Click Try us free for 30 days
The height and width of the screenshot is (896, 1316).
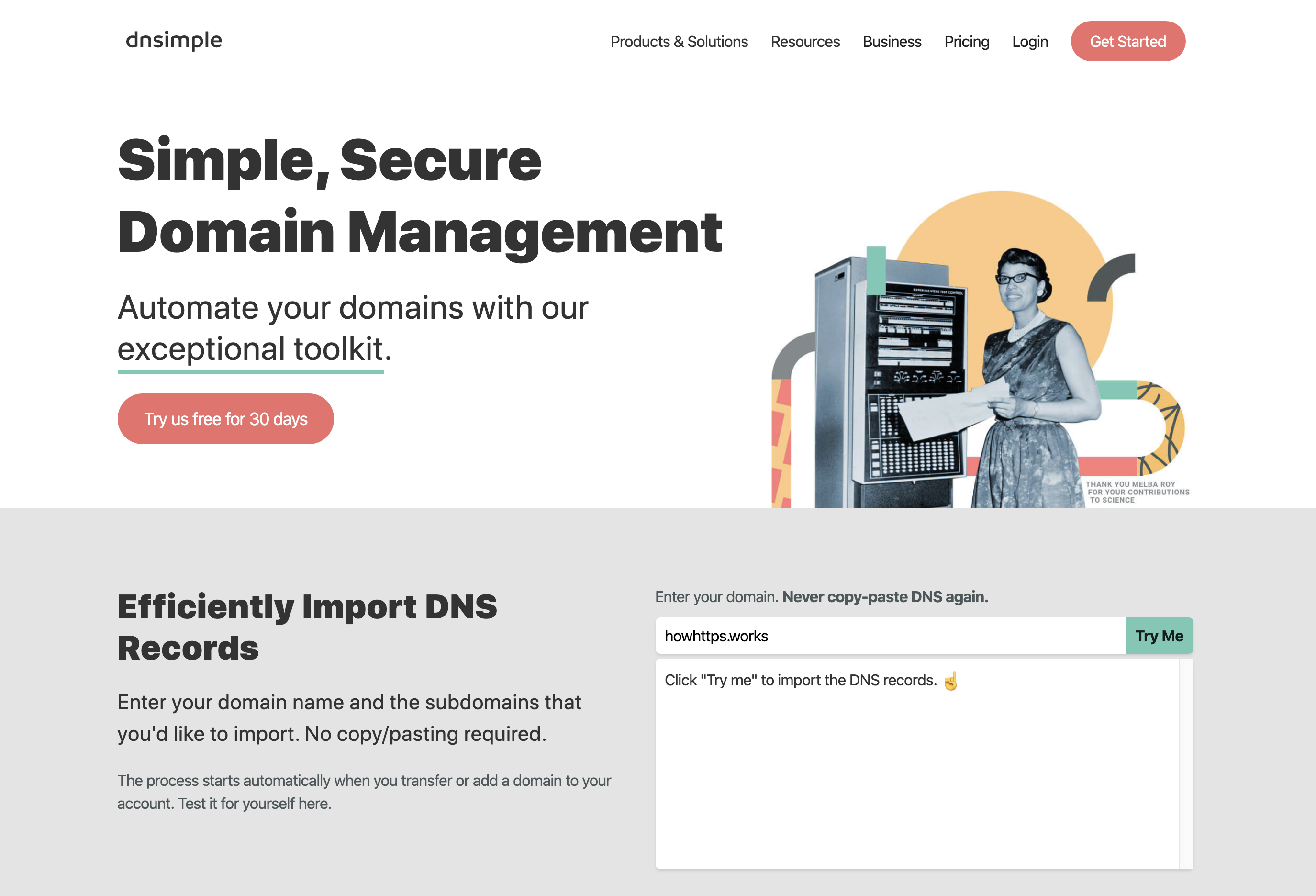(225, 419)
